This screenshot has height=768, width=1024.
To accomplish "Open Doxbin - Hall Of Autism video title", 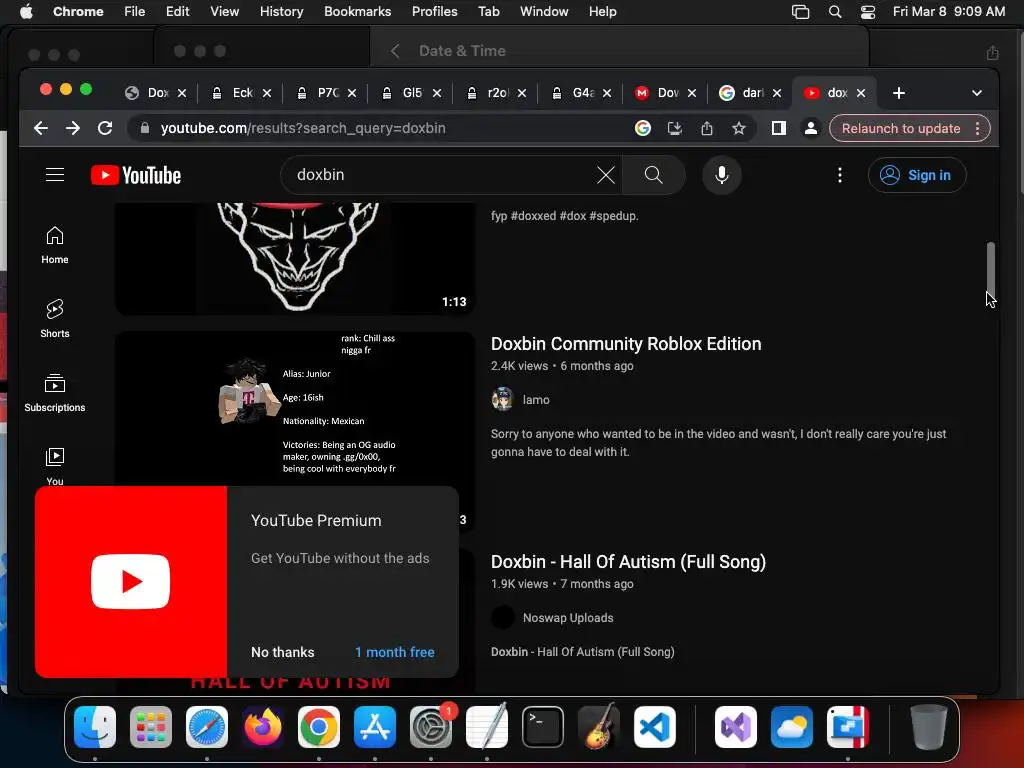I will [628, 562].
